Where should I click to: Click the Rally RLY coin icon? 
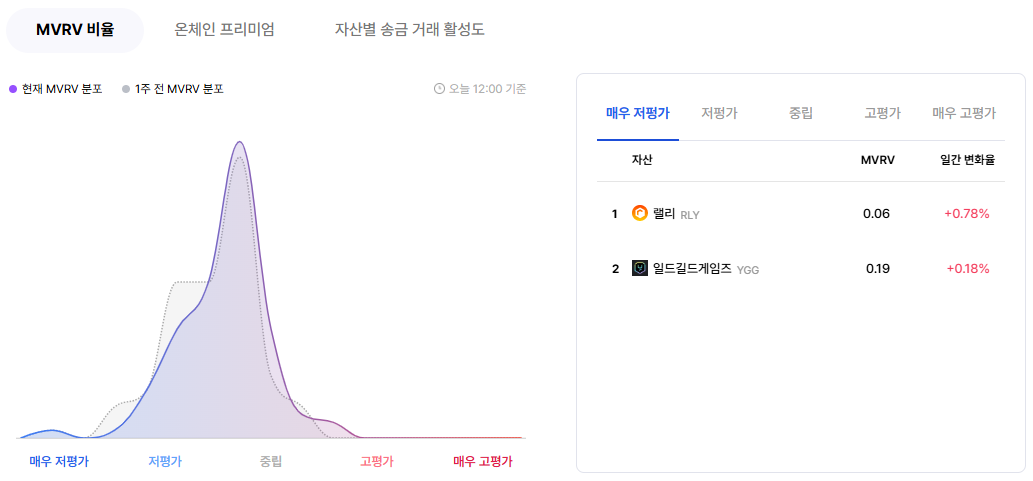coord(640,213)
